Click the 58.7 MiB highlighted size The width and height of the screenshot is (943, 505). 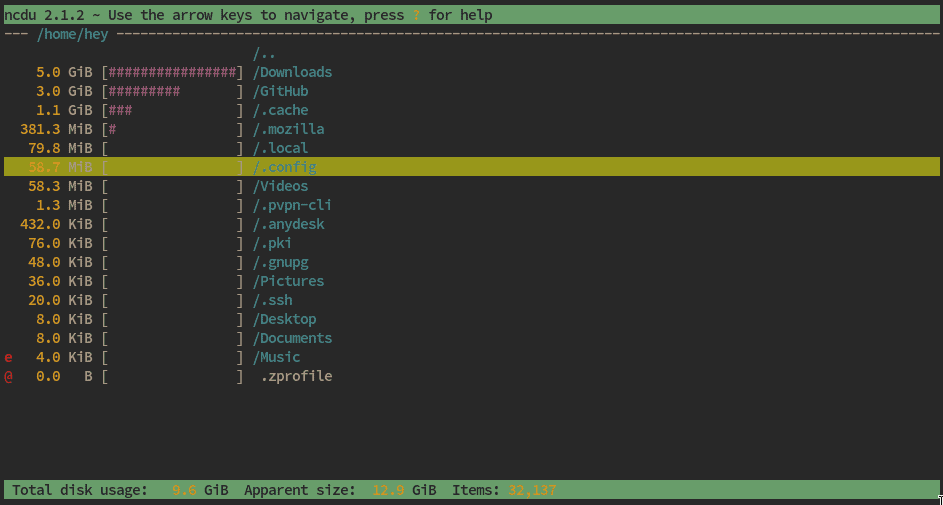[61, 167]
